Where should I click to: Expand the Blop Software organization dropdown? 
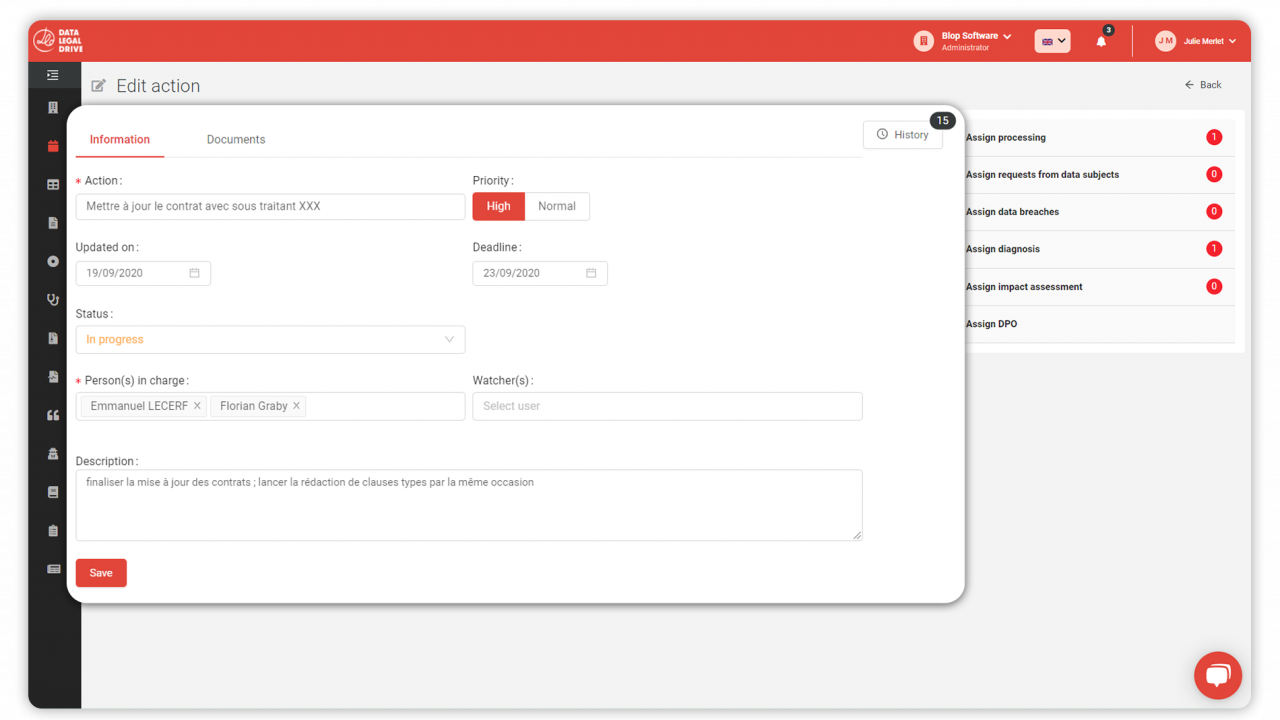[1007, 36]
